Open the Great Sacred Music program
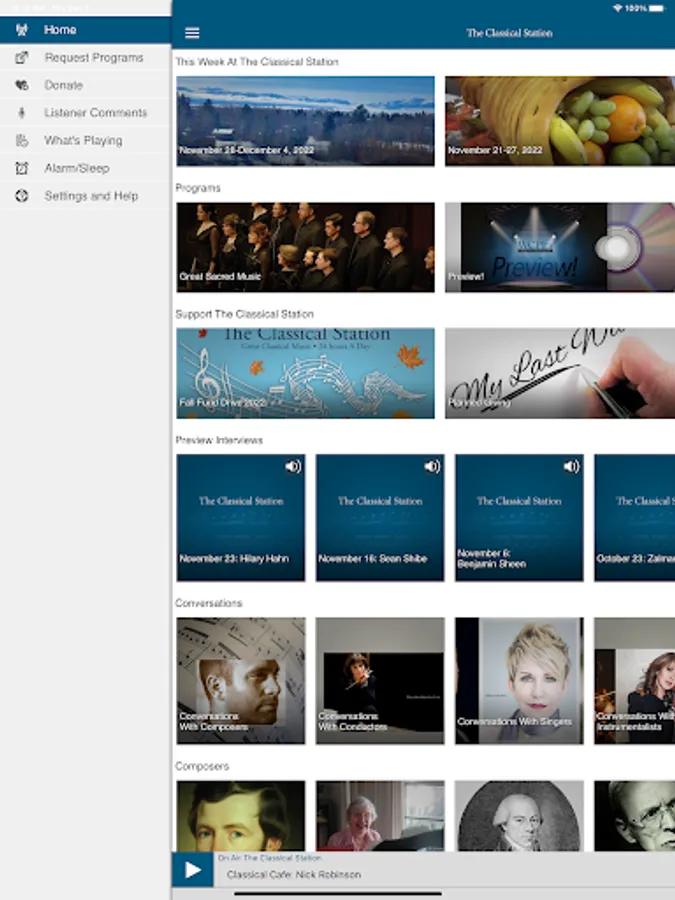Viewport: 675px width, 900px height. tap(305, 247)
